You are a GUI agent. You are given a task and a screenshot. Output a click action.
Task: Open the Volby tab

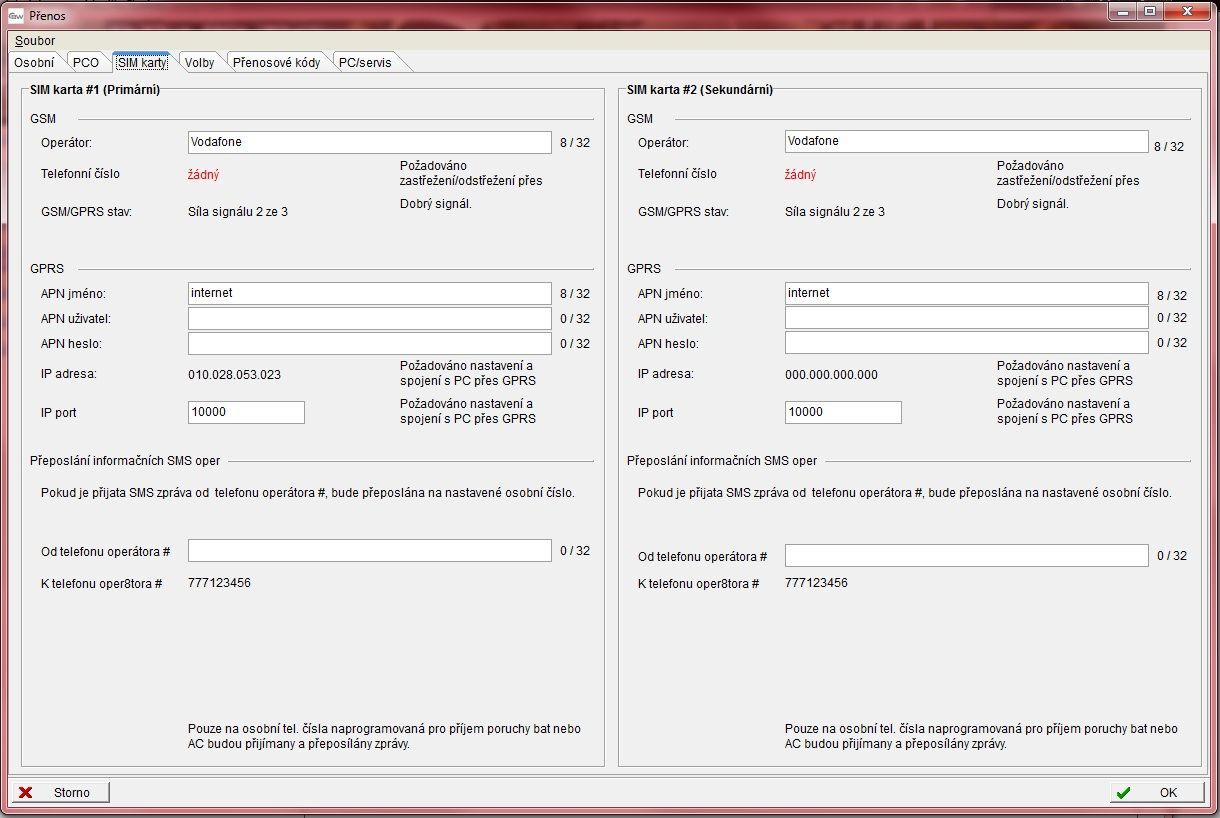(x=199, y=62)
